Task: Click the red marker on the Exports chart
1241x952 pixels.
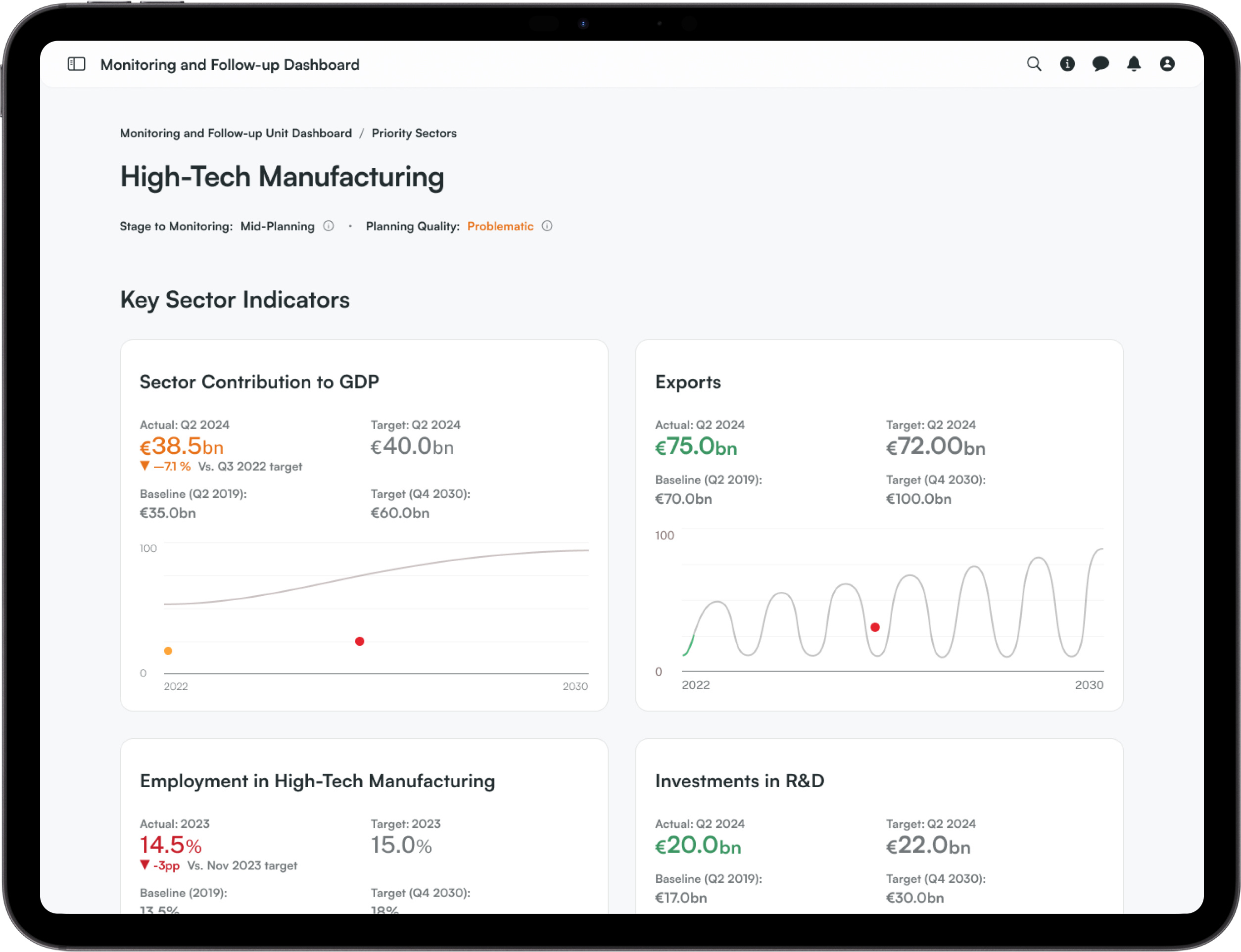Action: pyautogui.click(x=875, y=627)
